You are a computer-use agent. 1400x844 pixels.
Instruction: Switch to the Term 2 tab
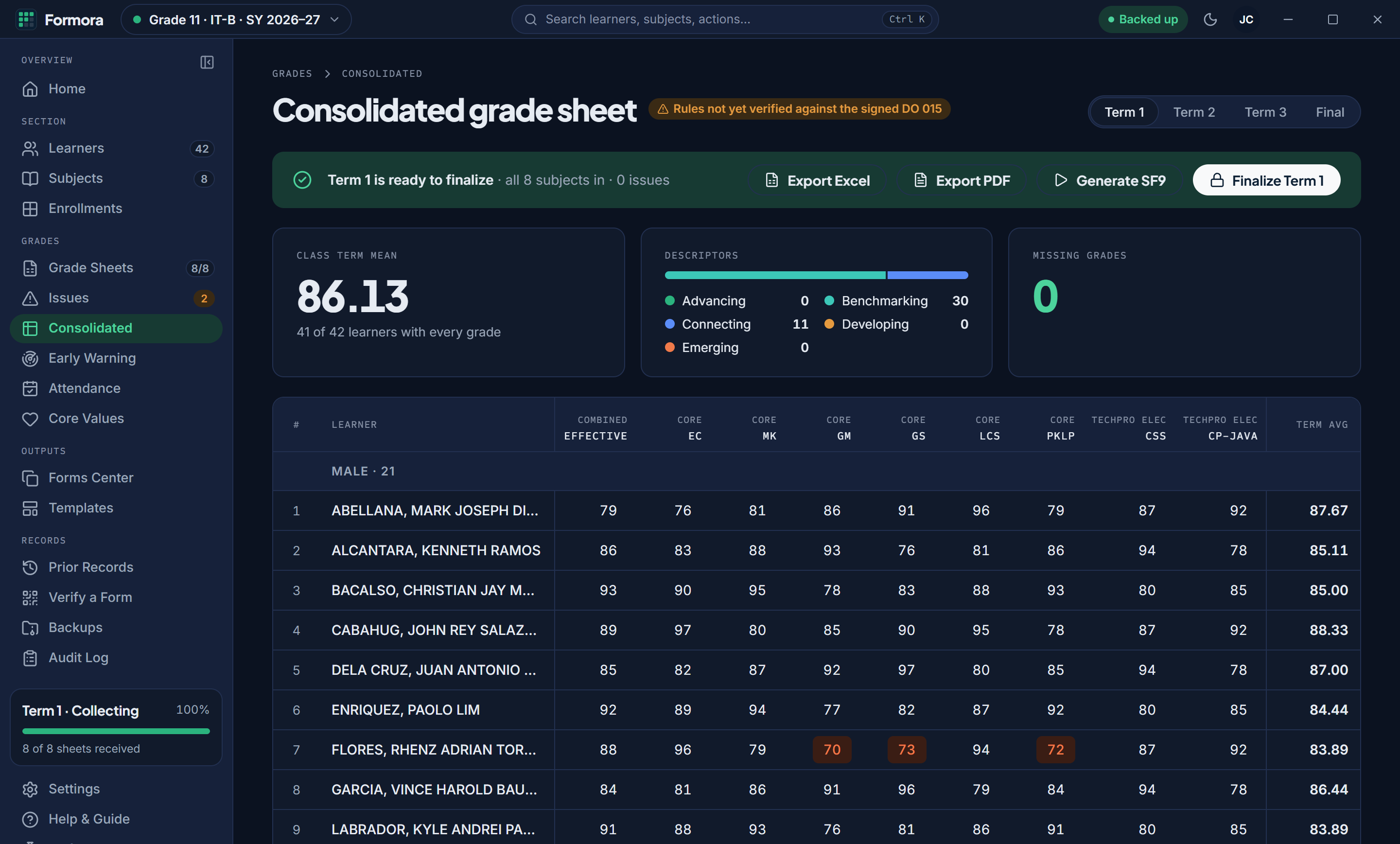point(1194,112)
